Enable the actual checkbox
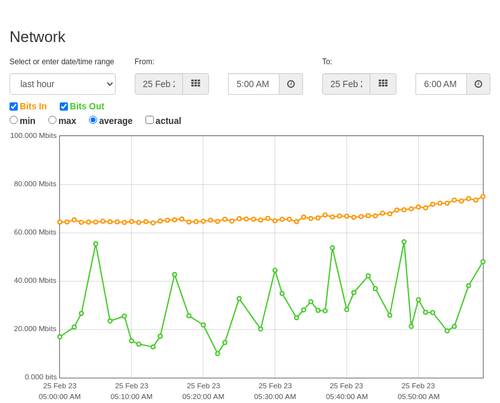The image size is (500, 403). pyautogui.click(x=149, y=120)
